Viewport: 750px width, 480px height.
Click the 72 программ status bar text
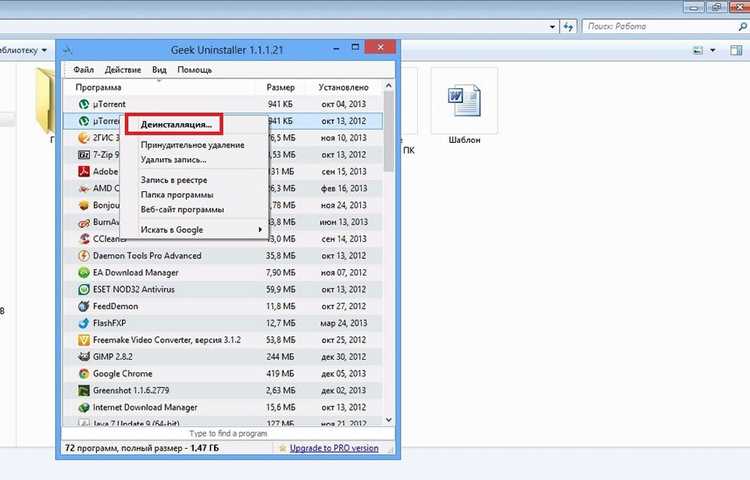click(142, 448)
